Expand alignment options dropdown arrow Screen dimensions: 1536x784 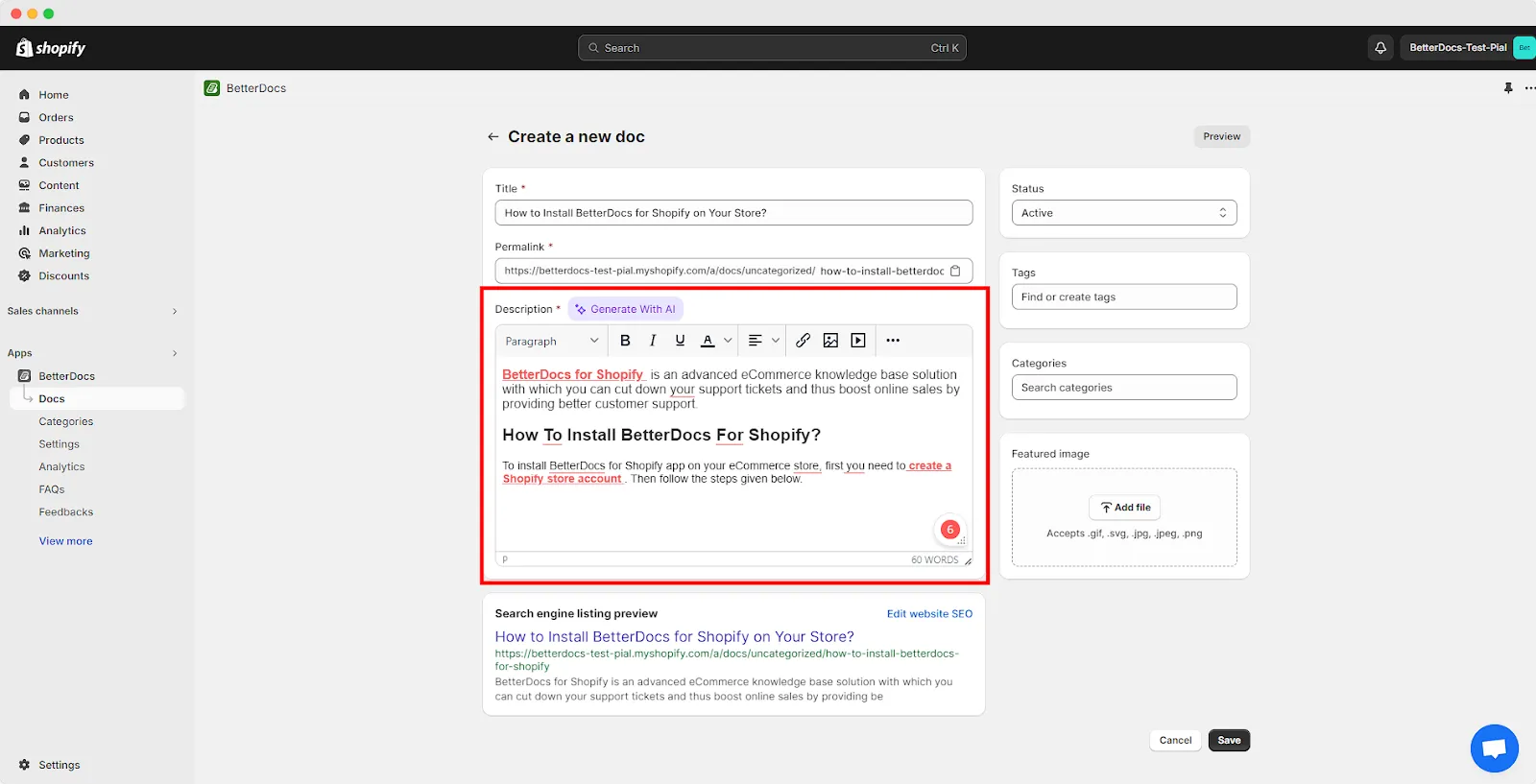pyautogui.click(x=776, y=341)
